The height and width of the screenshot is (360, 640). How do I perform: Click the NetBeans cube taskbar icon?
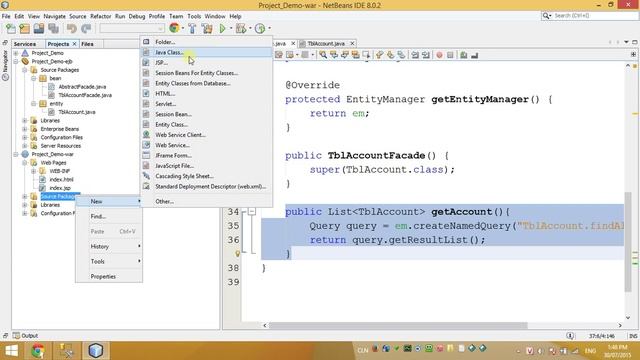[96, 351]
